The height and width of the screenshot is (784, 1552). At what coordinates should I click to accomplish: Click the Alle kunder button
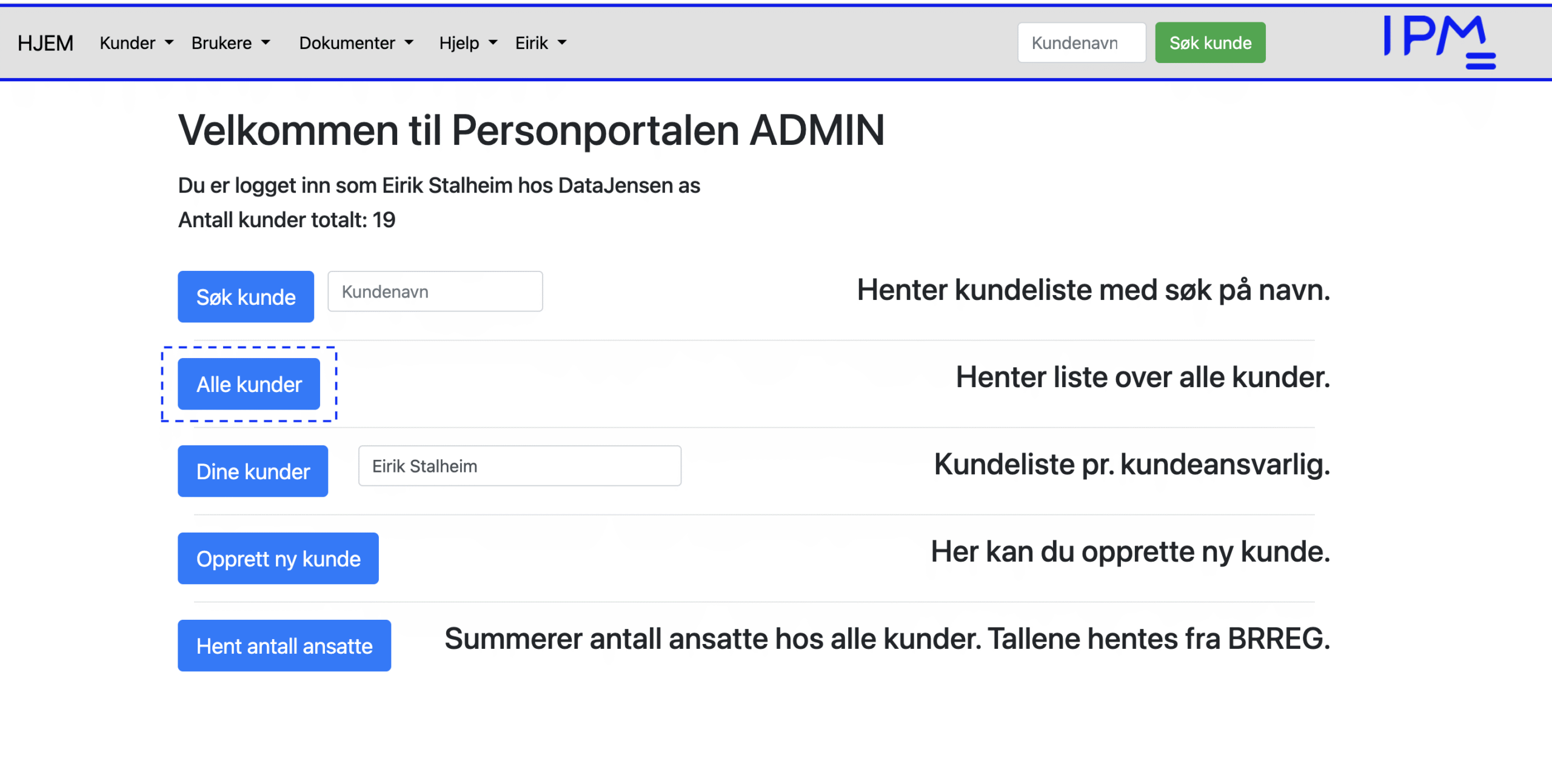(249, 384)
